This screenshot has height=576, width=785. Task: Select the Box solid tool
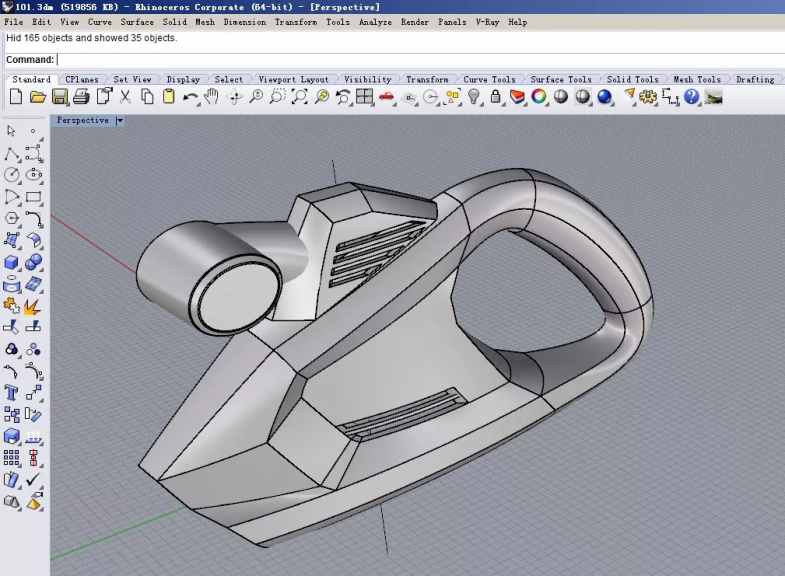pos(12,263)
